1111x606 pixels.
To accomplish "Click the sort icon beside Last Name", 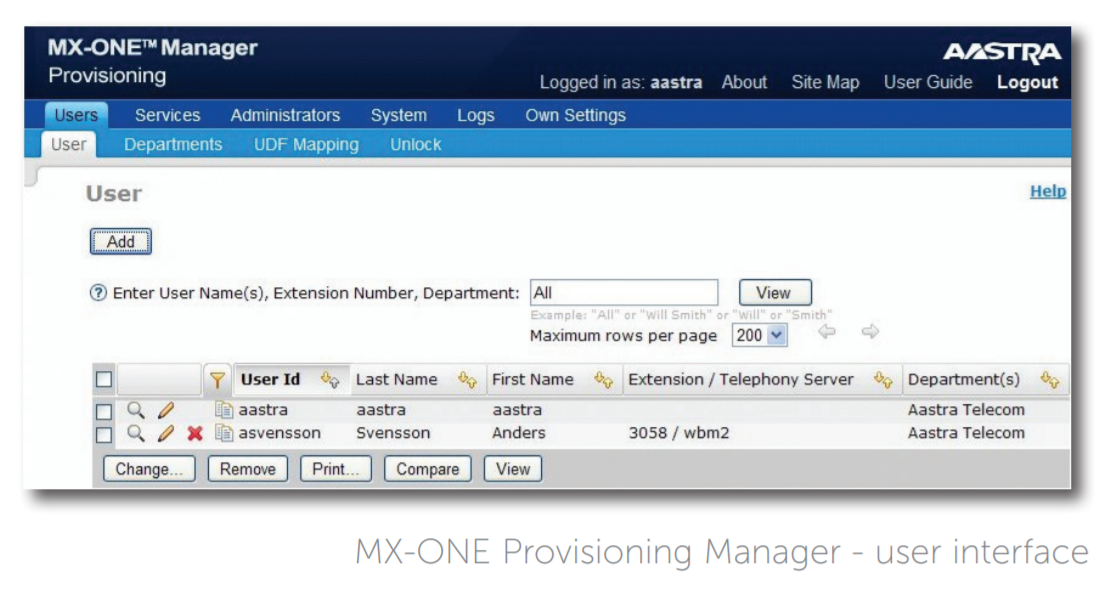I will 462,379.
